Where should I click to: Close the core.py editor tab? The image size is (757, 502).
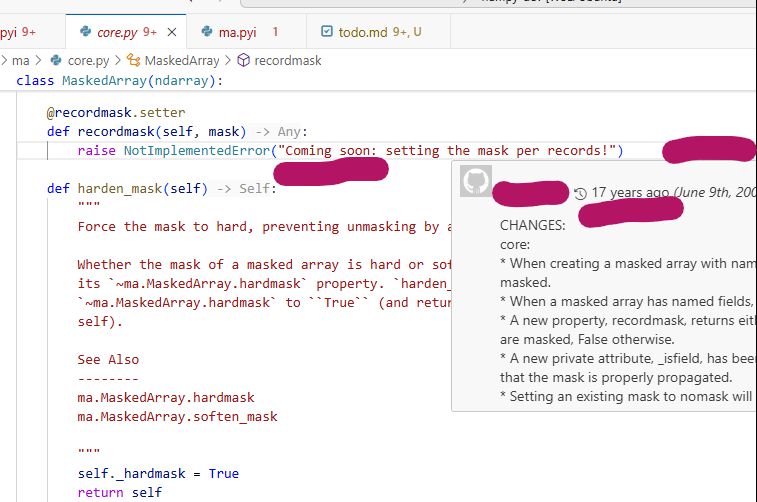coord(172,32)
